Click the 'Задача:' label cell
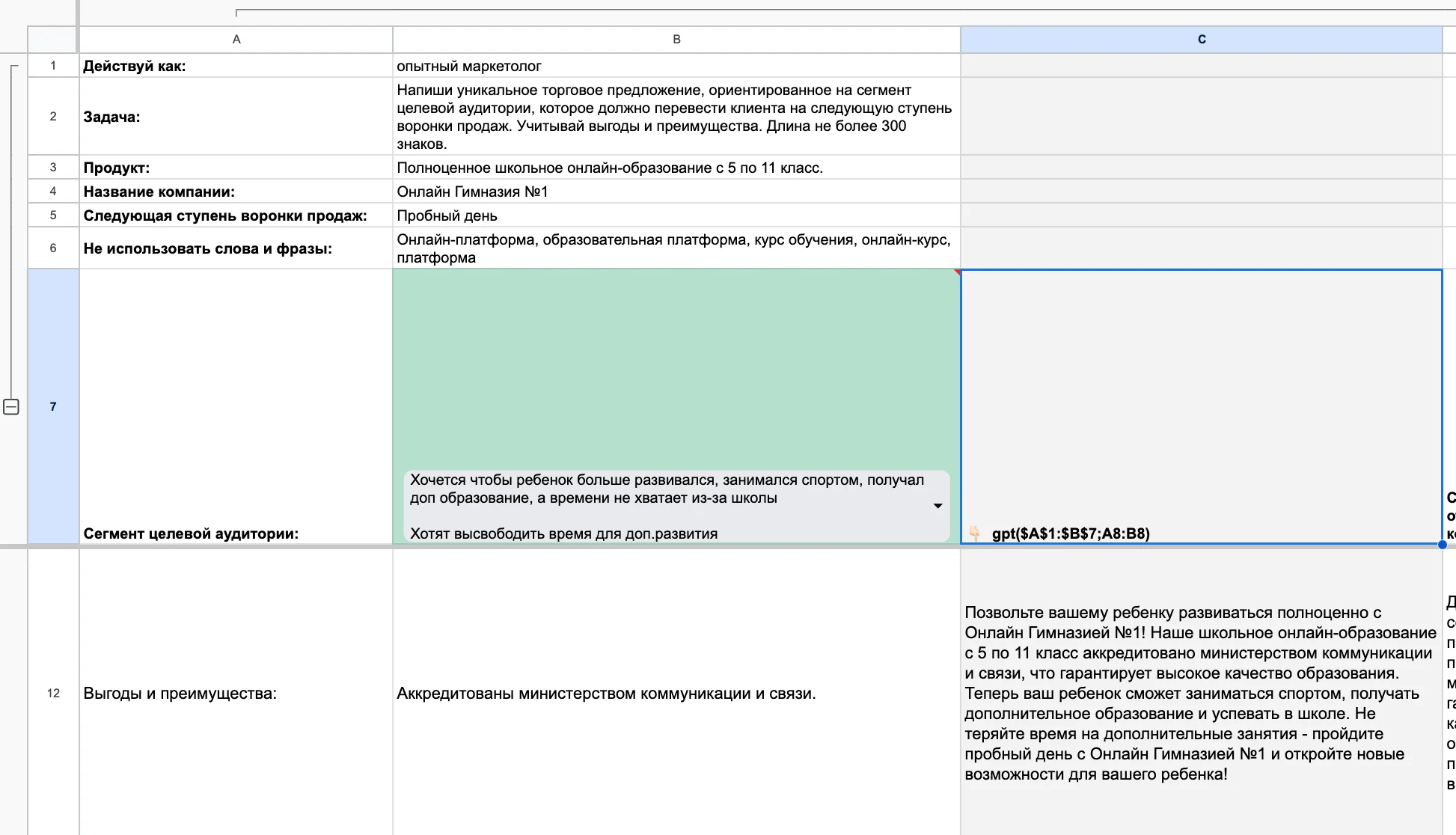The image size is (1456, 835). [236, 117]
